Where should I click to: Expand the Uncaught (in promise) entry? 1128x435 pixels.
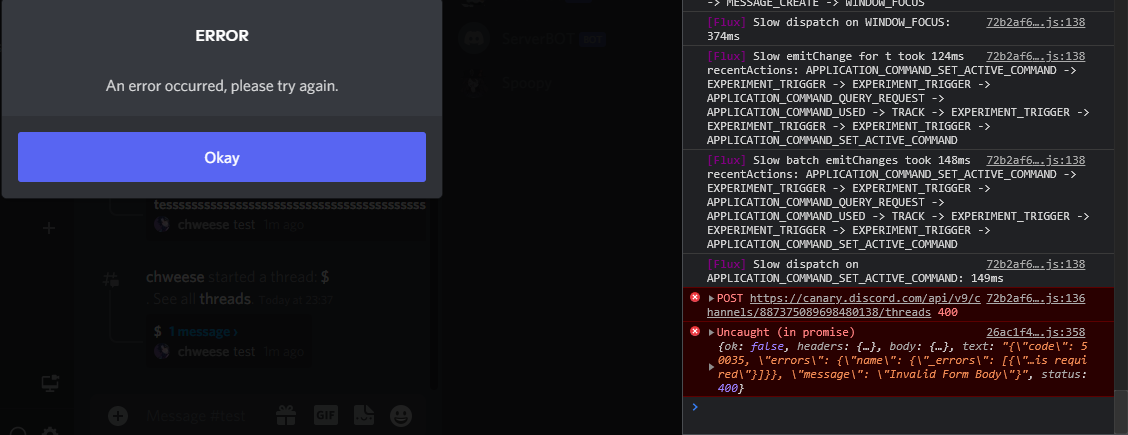pos(711,332)
